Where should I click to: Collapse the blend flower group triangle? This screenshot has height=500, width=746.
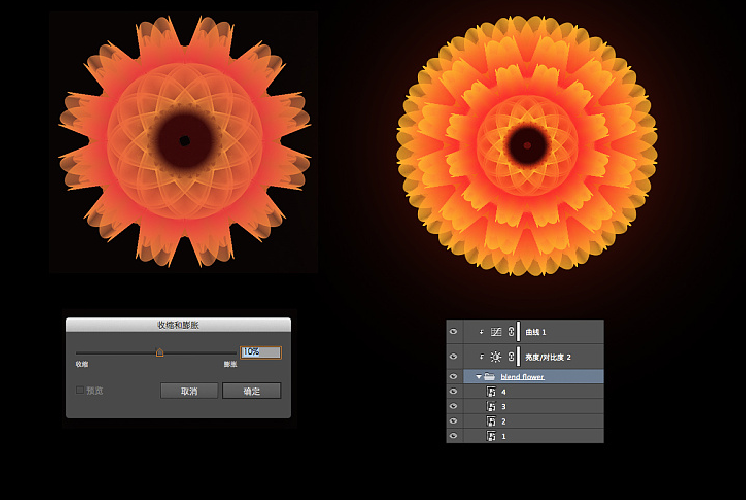[x=479, y=377]
